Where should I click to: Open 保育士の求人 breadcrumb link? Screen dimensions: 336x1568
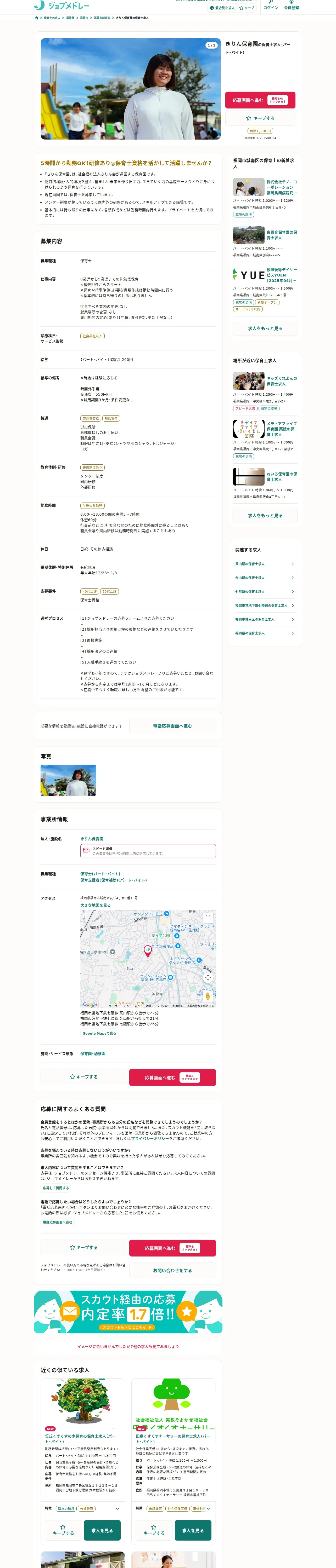tap(52, 18)
